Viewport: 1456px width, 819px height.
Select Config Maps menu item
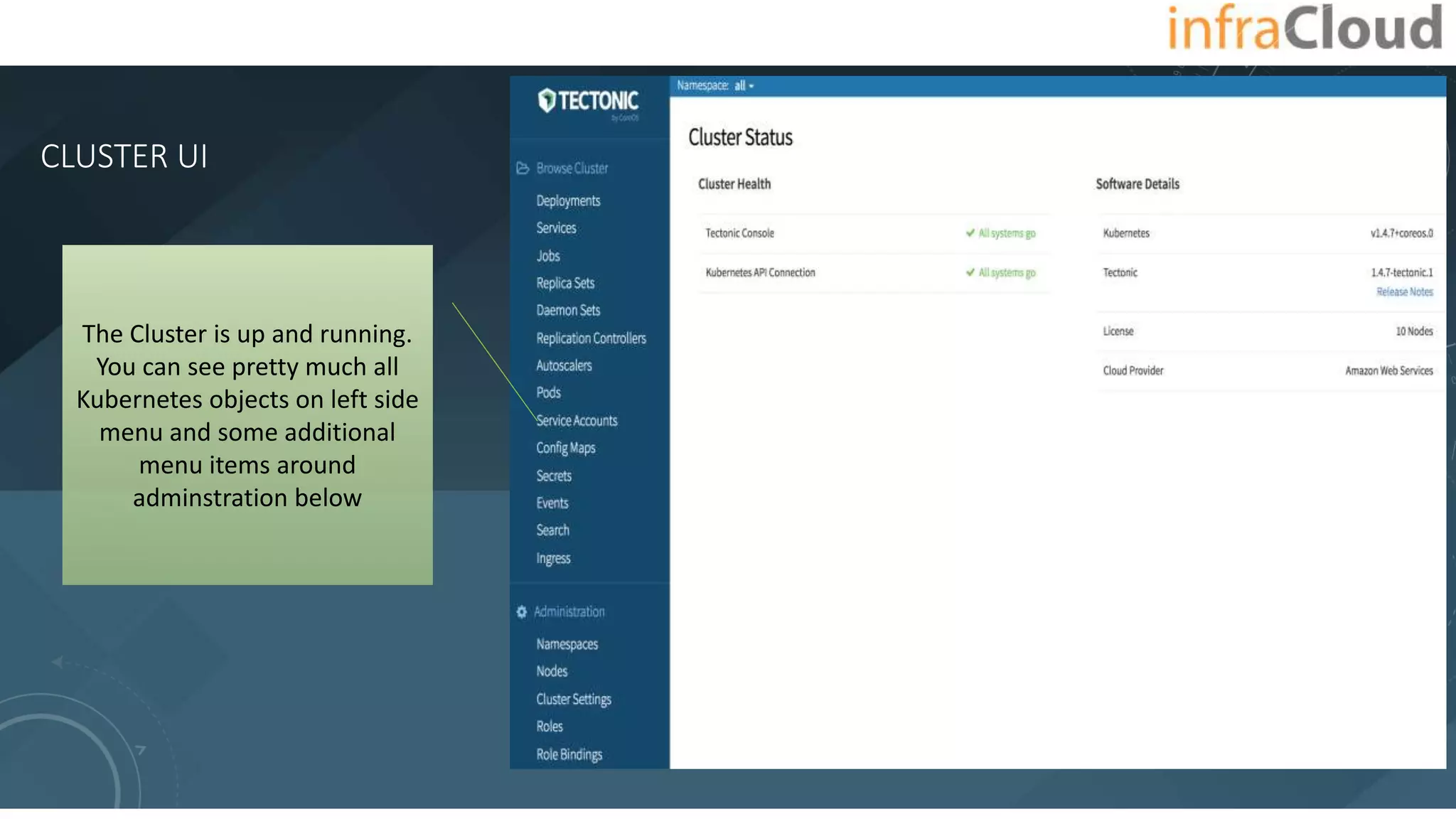566,448
